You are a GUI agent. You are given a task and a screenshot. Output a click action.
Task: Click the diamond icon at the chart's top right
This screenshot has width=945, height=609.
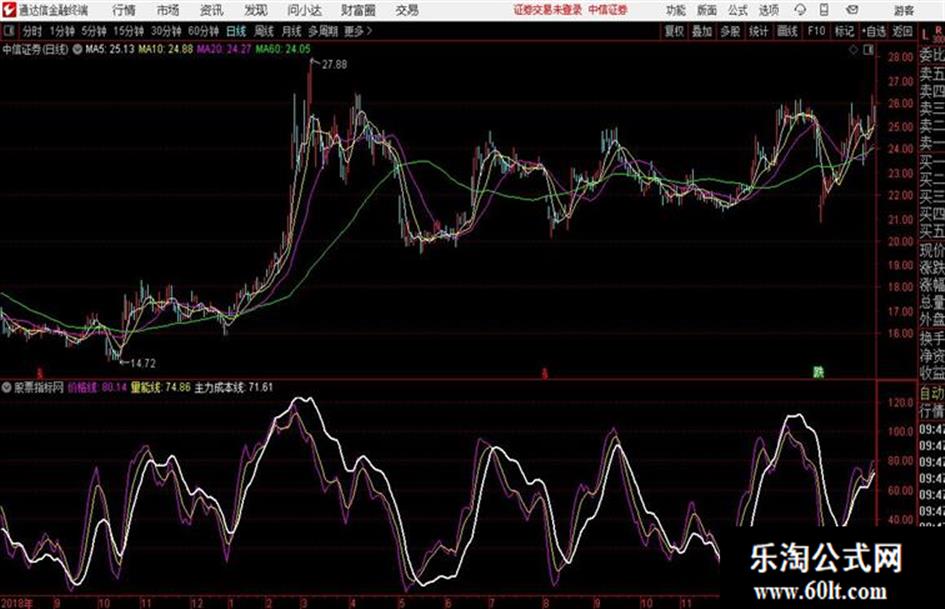click(x=853, y=50)
